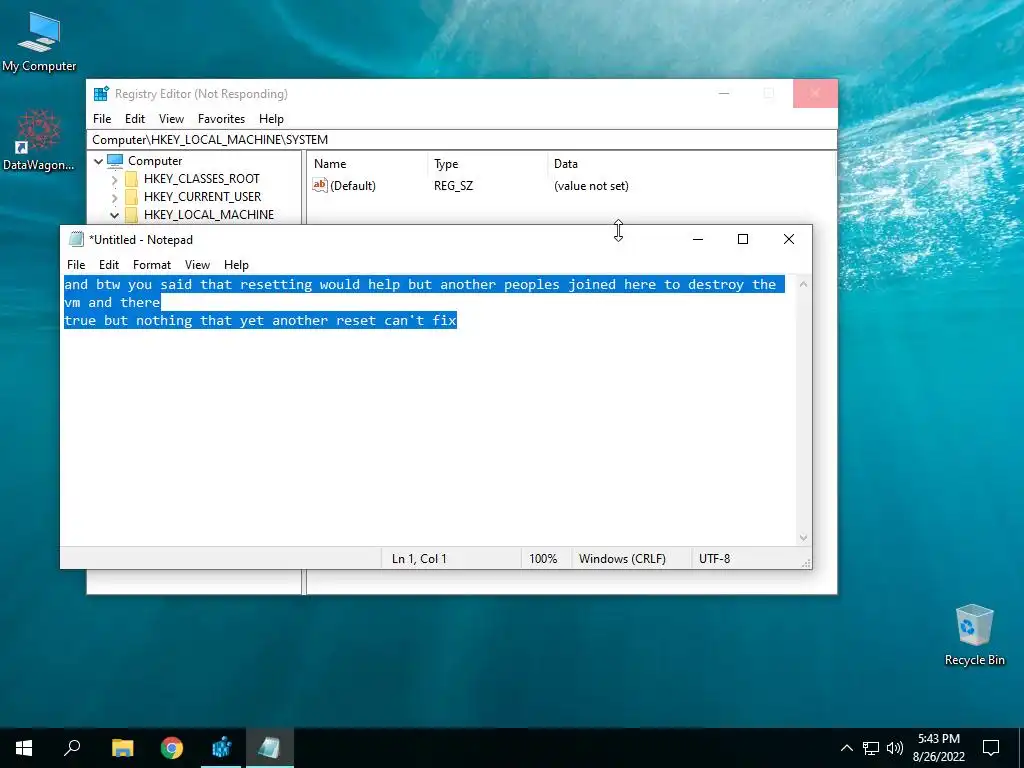Open volume speaker tray icon
The width and height of the screenshot is (1024, 768).
895,748
